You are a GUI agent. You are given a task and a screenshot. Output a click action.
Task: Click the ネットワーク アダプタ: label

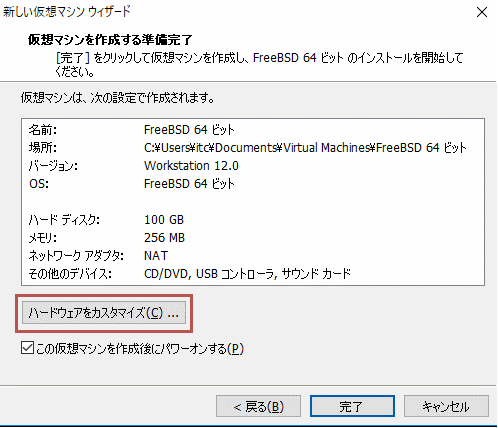pos(76,256)
